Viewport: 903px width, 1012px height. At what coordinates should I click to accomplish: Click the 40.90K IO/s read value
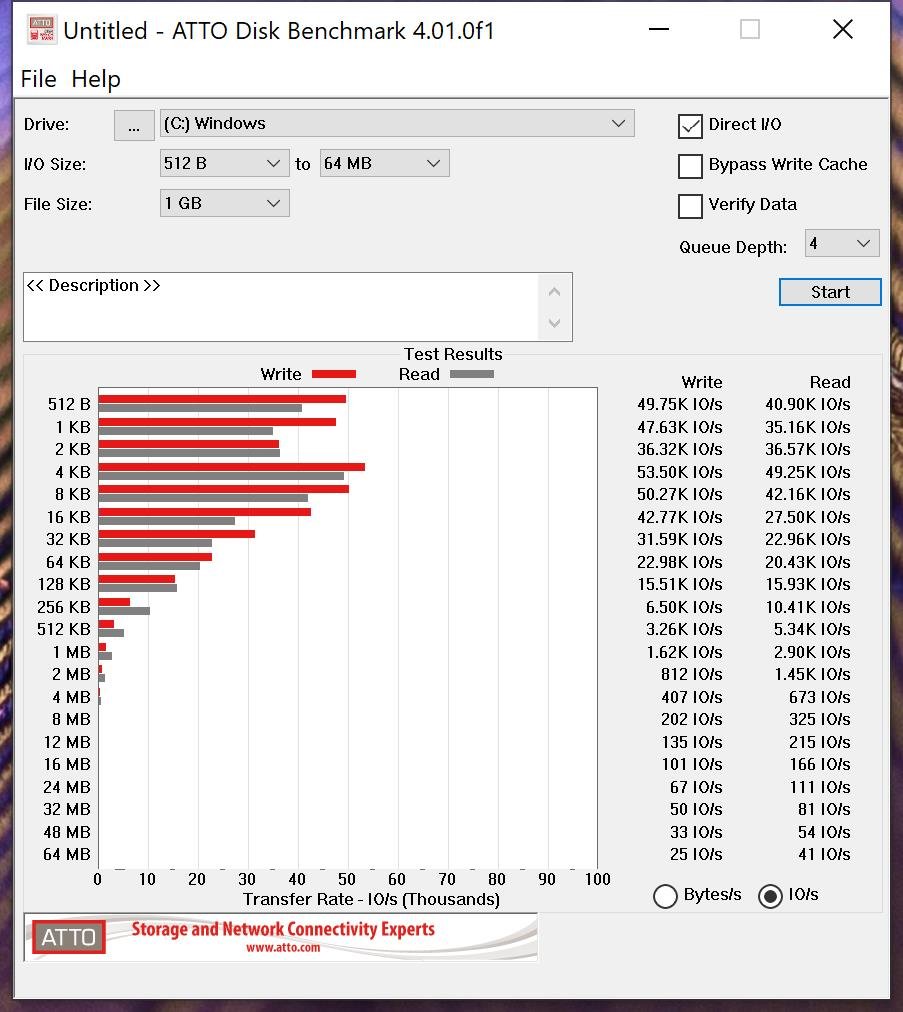pos(807,405)
